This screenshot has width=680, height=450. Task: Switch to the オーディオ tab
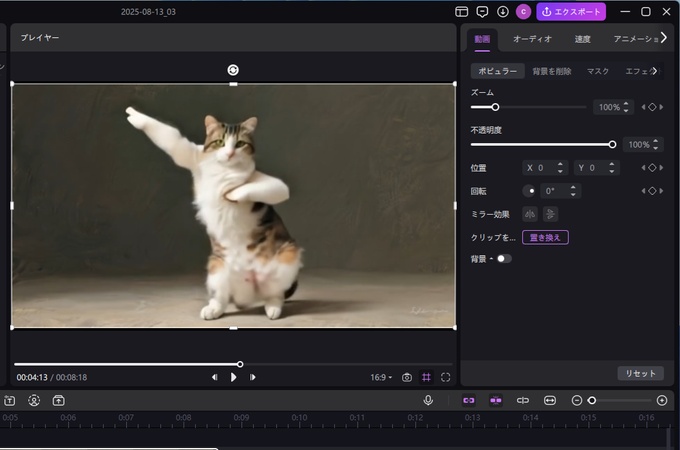532,39
